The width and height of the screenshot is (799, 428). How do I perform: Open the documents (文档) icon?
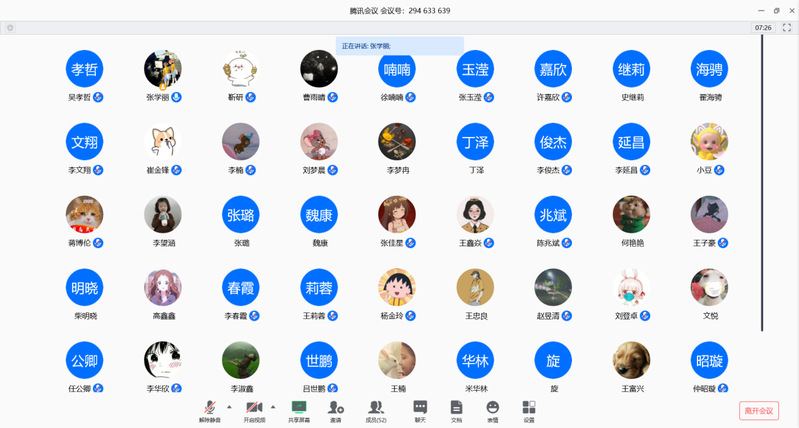(x=456, y=407)
